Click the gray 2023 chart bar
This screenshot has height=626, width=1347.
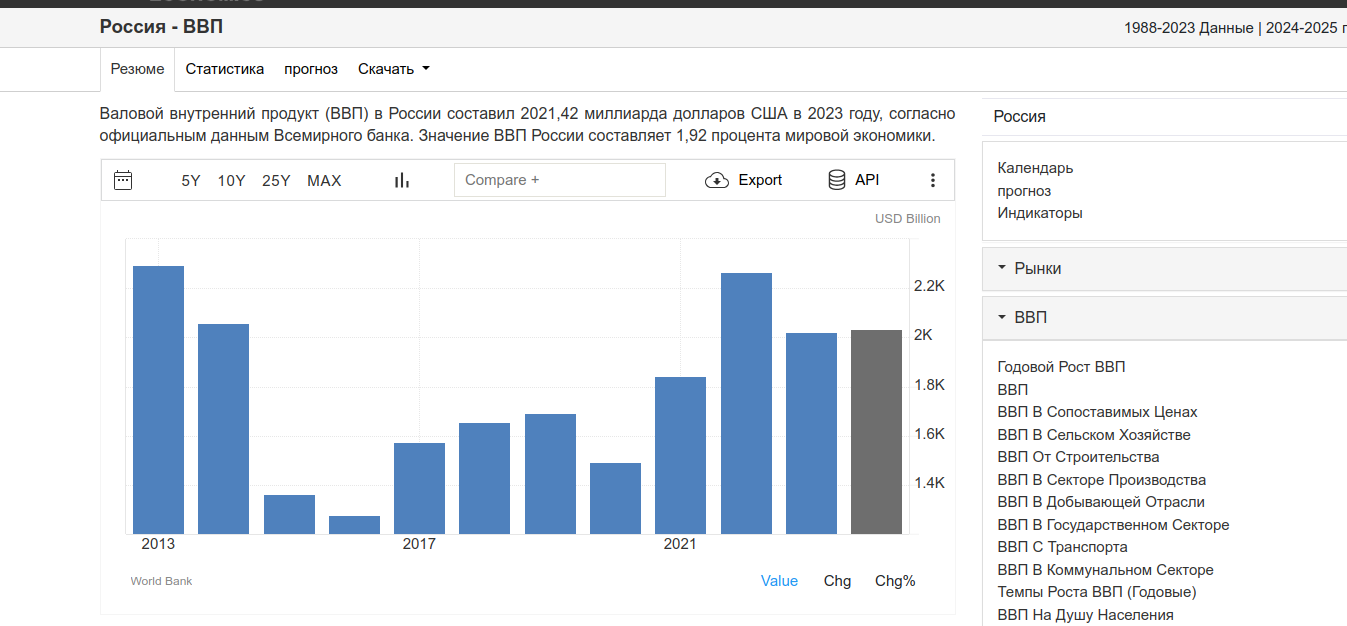click(x=876, y=431)
